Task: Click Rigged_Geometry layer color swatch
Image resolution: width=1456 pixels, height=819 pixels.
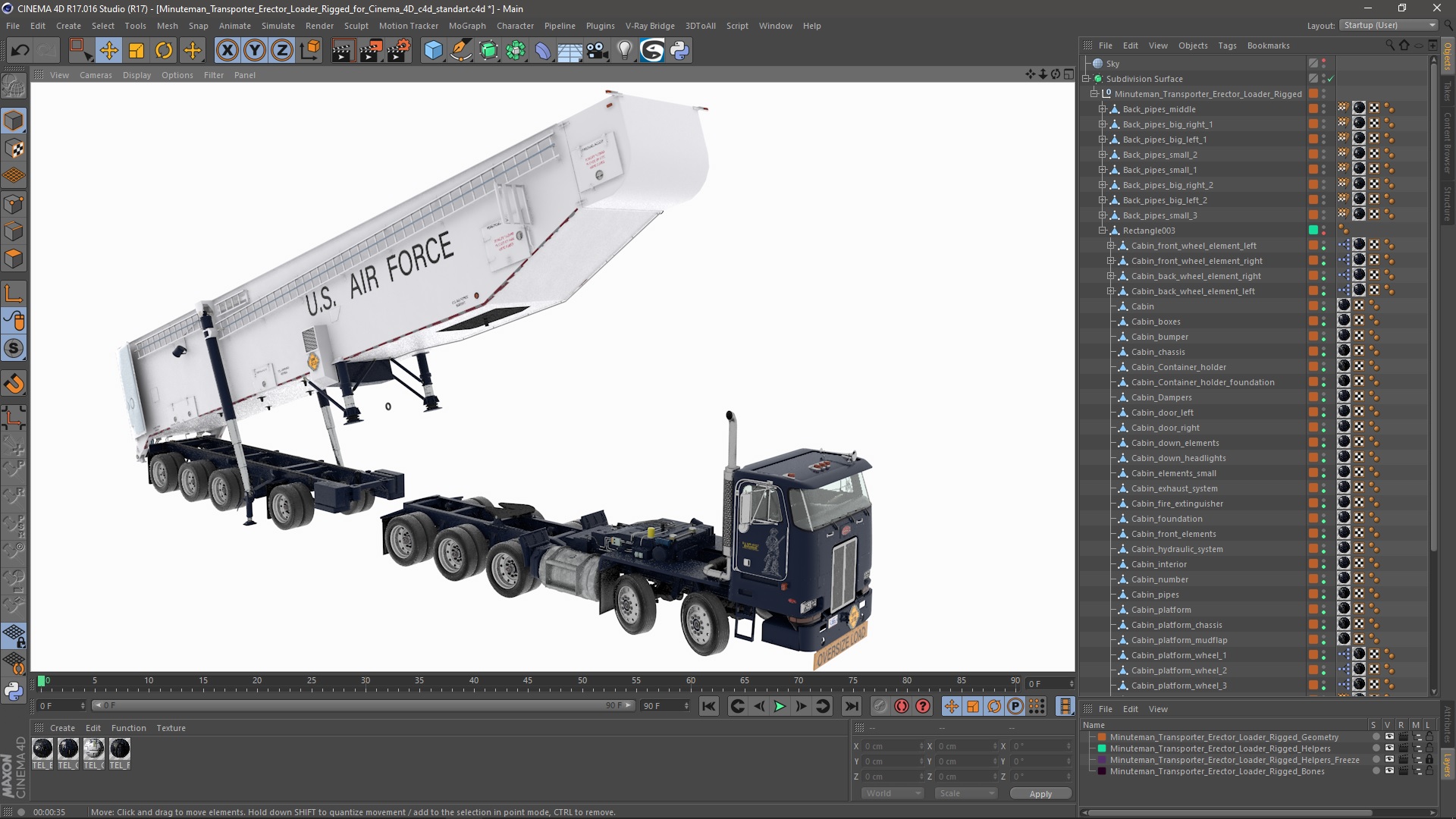Action: coord(1102,736)
